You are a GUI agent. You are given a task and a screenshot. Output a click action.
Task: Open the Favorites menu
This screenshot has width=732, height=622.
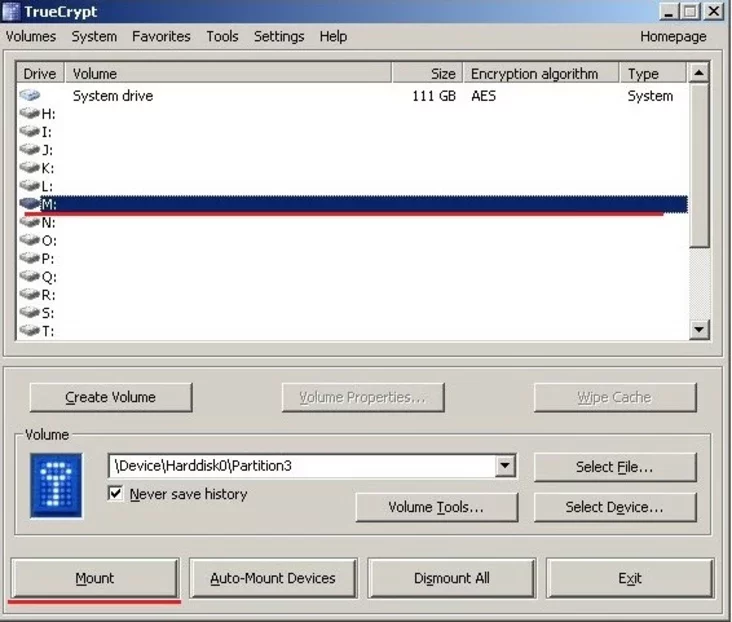[x=161, y=36]
